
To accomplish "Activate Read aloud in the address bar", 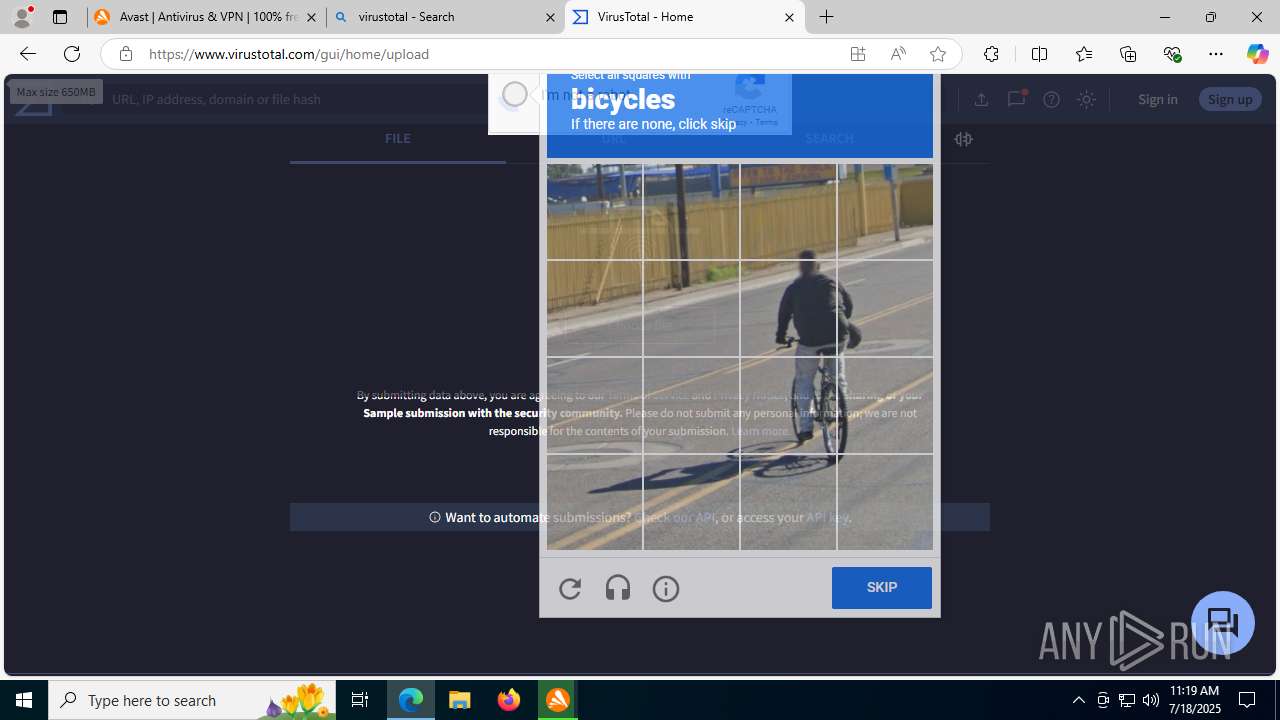I will tap(898, 54).
